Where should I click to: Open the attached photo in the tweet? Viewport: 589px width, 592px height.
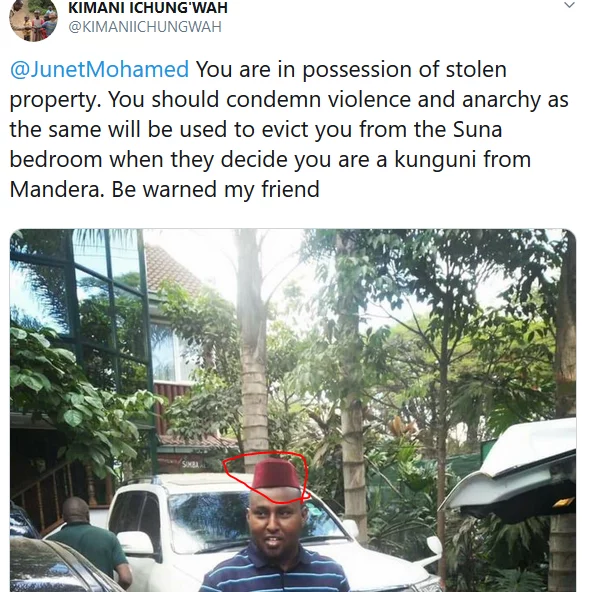pyautogui.click(x=293, y=410)
